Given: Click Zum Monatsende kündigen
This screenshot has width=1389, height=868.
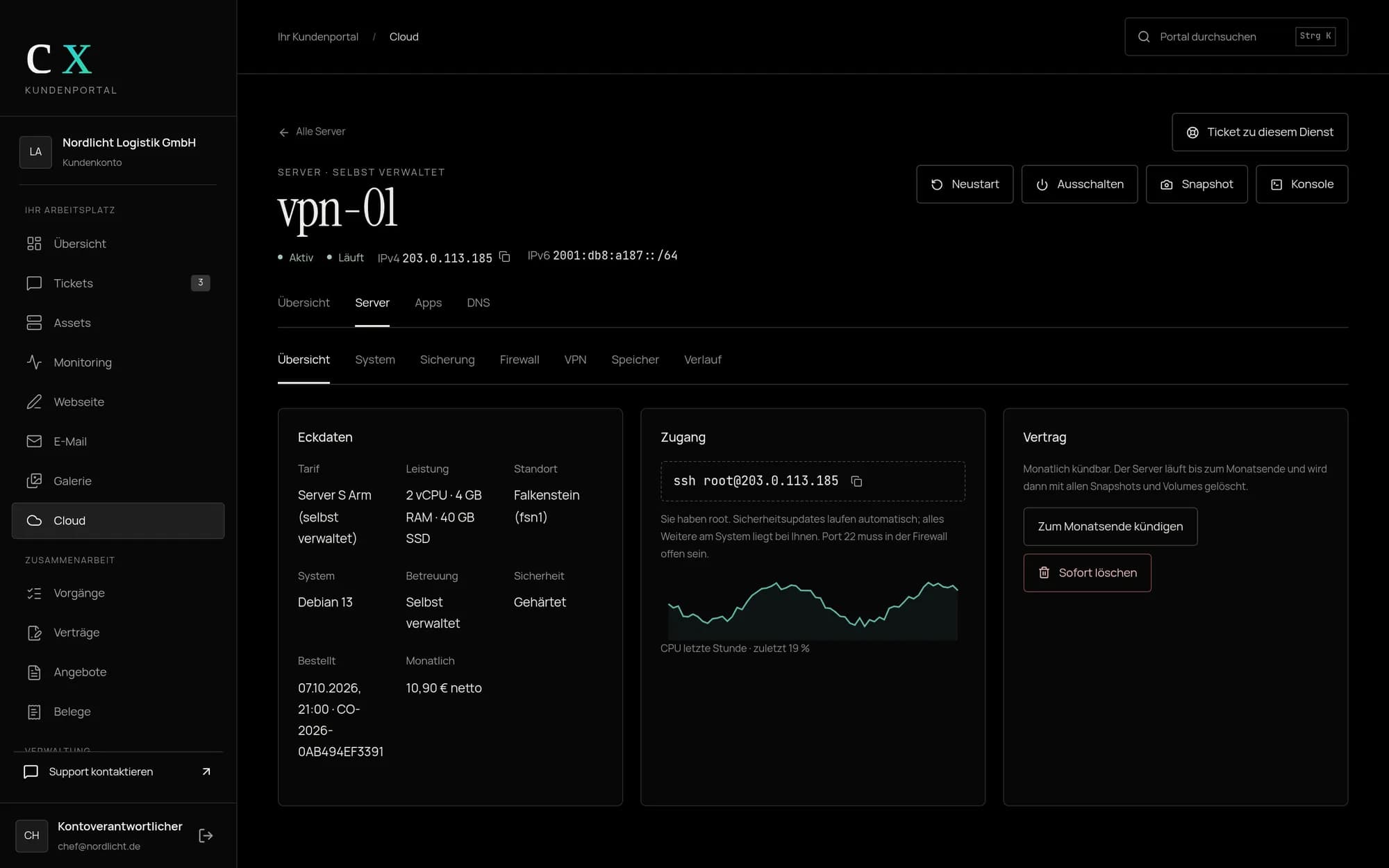Looking at the screenshot, I should point(1110,526).
